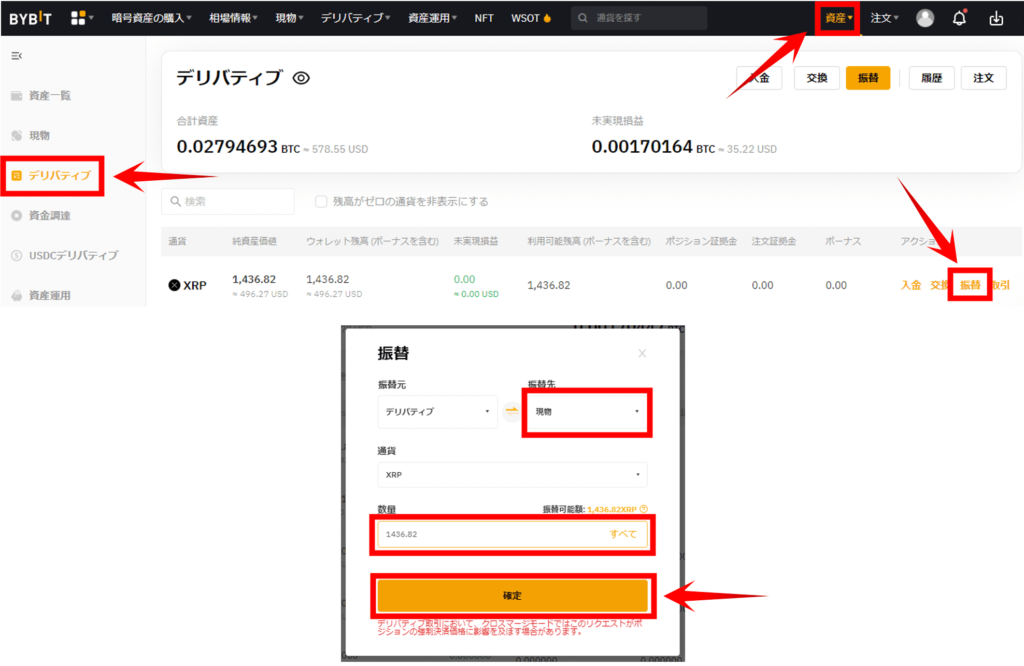Click the orange 振替 button in header card
This screenshot has height=666, width=1024.
click(868, 78)
